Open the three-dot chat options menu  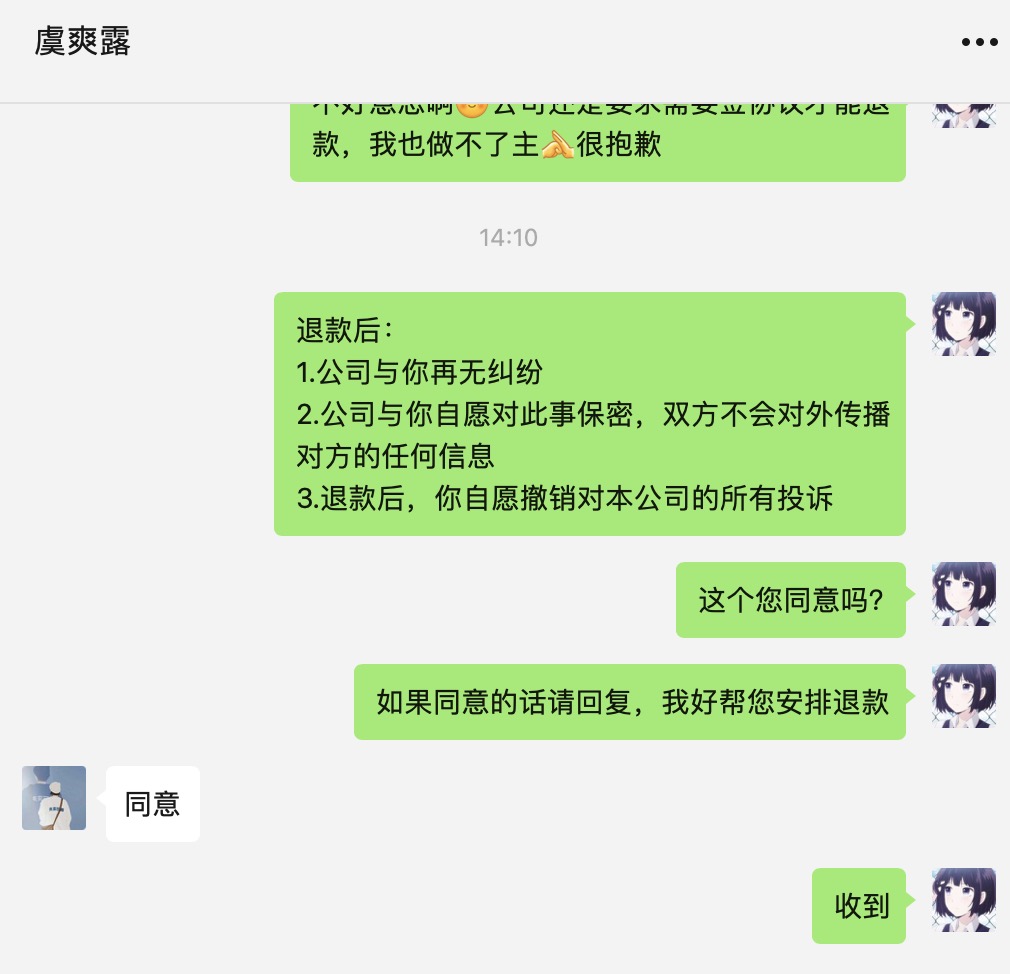tap(979, 43)
